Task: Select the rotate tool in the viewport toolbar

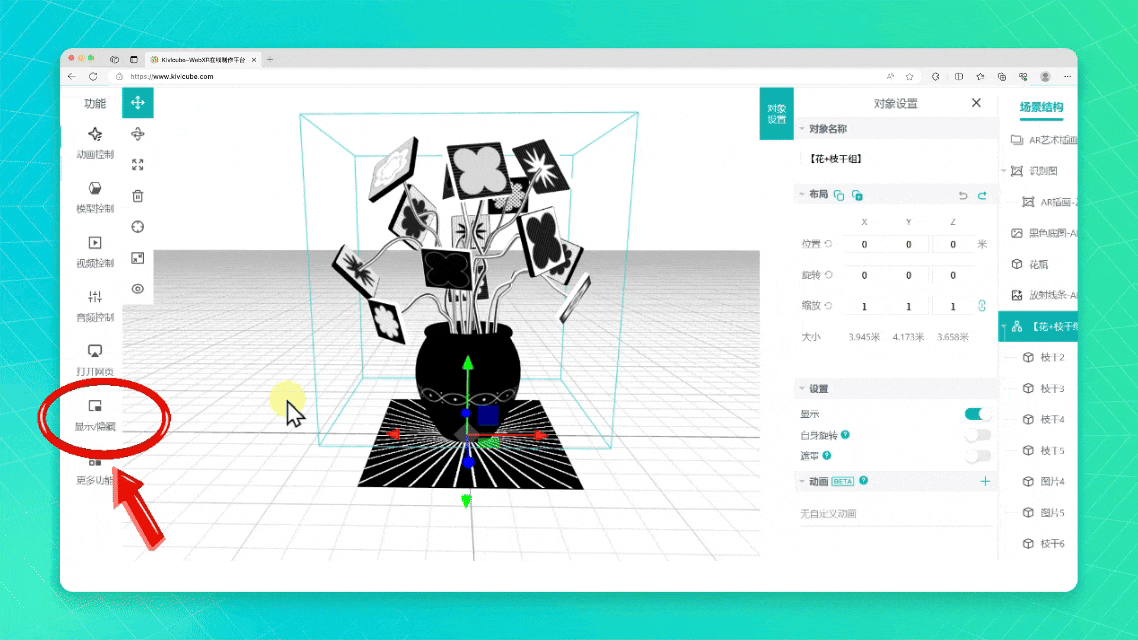Action: [138, 134]
